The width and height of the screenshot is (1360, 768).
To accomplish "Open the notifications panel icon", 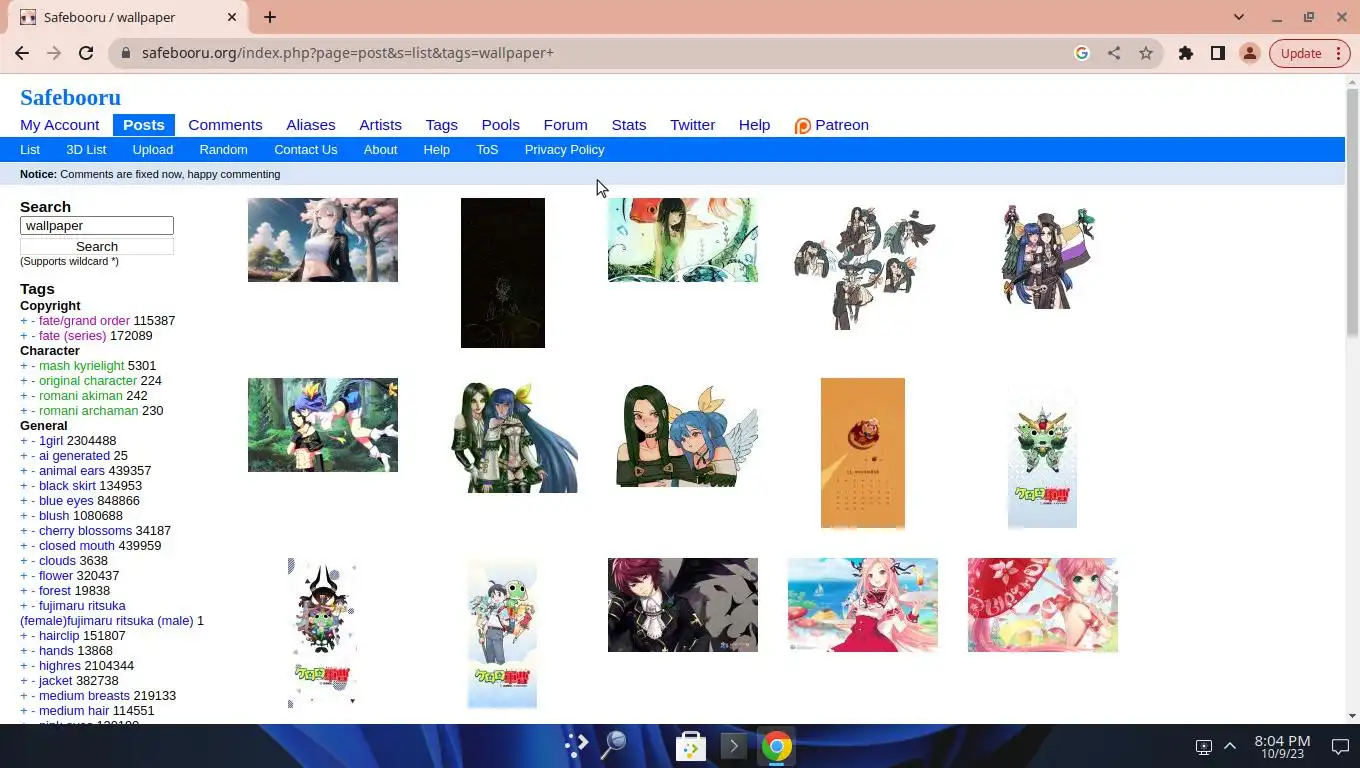I will tap(1340, 746).
